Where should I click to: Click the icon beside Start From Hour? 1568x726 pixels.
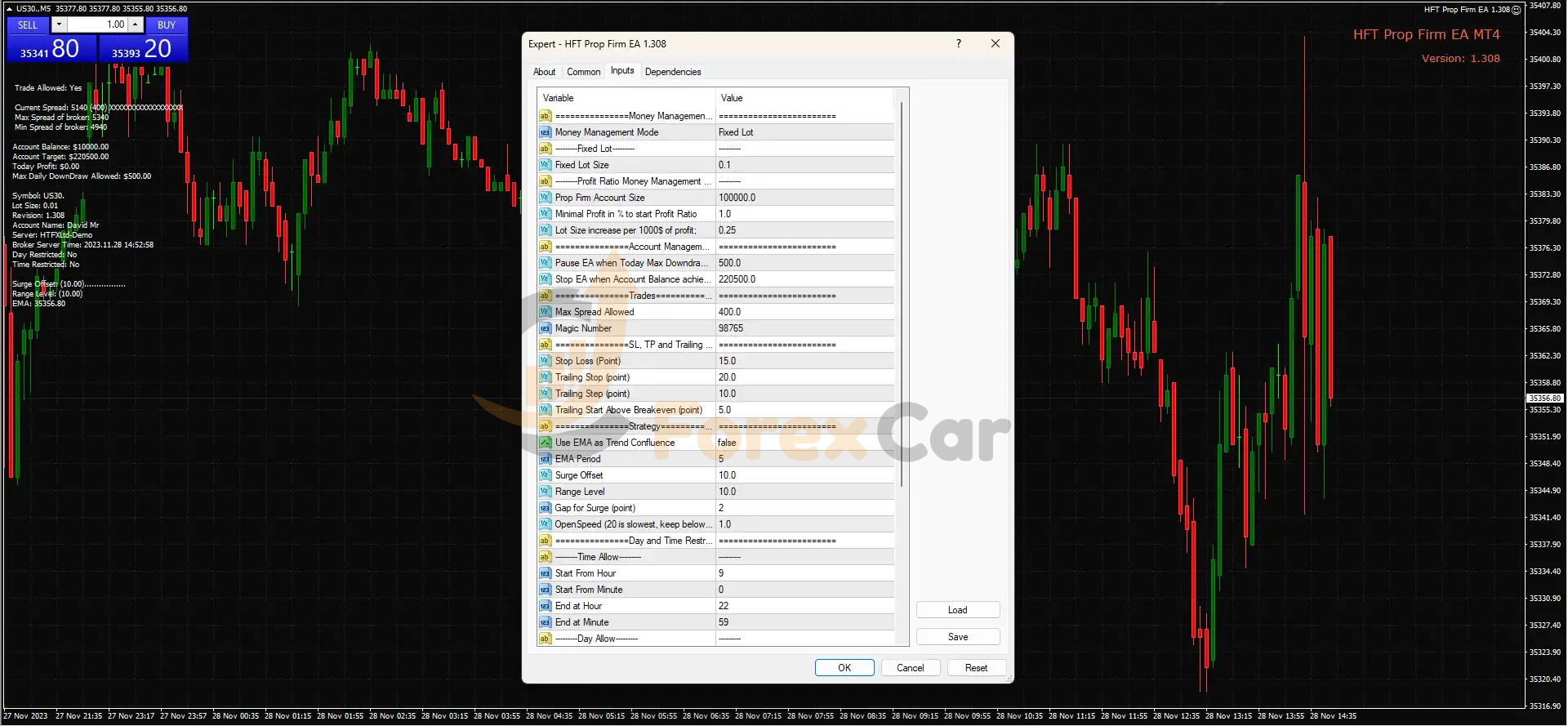click(x=545, y=573)
